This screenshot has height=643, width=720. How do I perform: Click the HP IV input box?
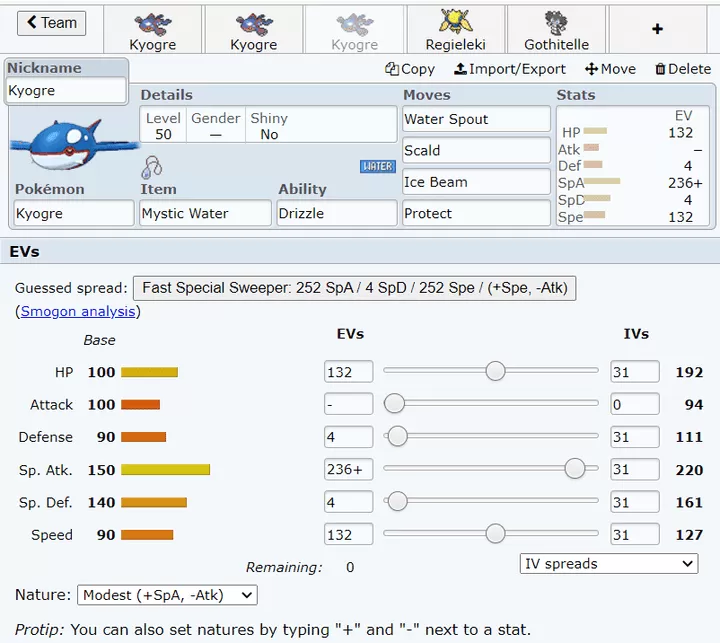[x=635, y=372]
